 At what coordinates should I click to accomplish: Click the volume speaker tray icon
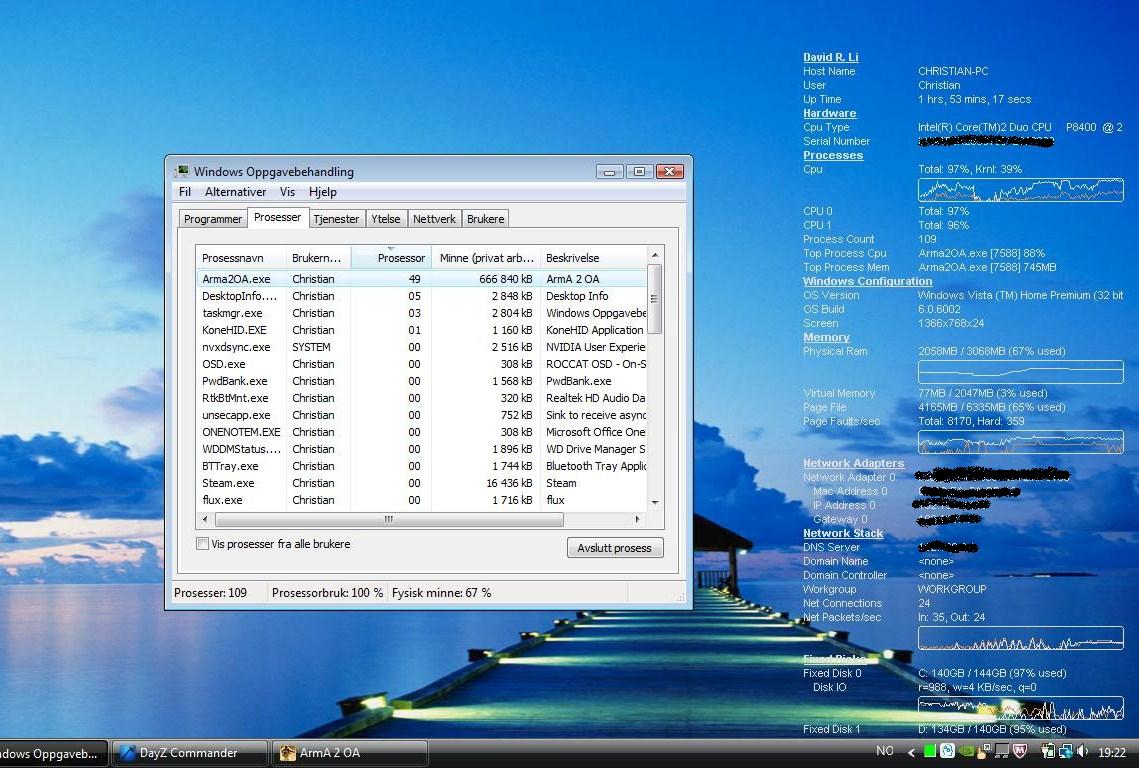click(1083, 751)
